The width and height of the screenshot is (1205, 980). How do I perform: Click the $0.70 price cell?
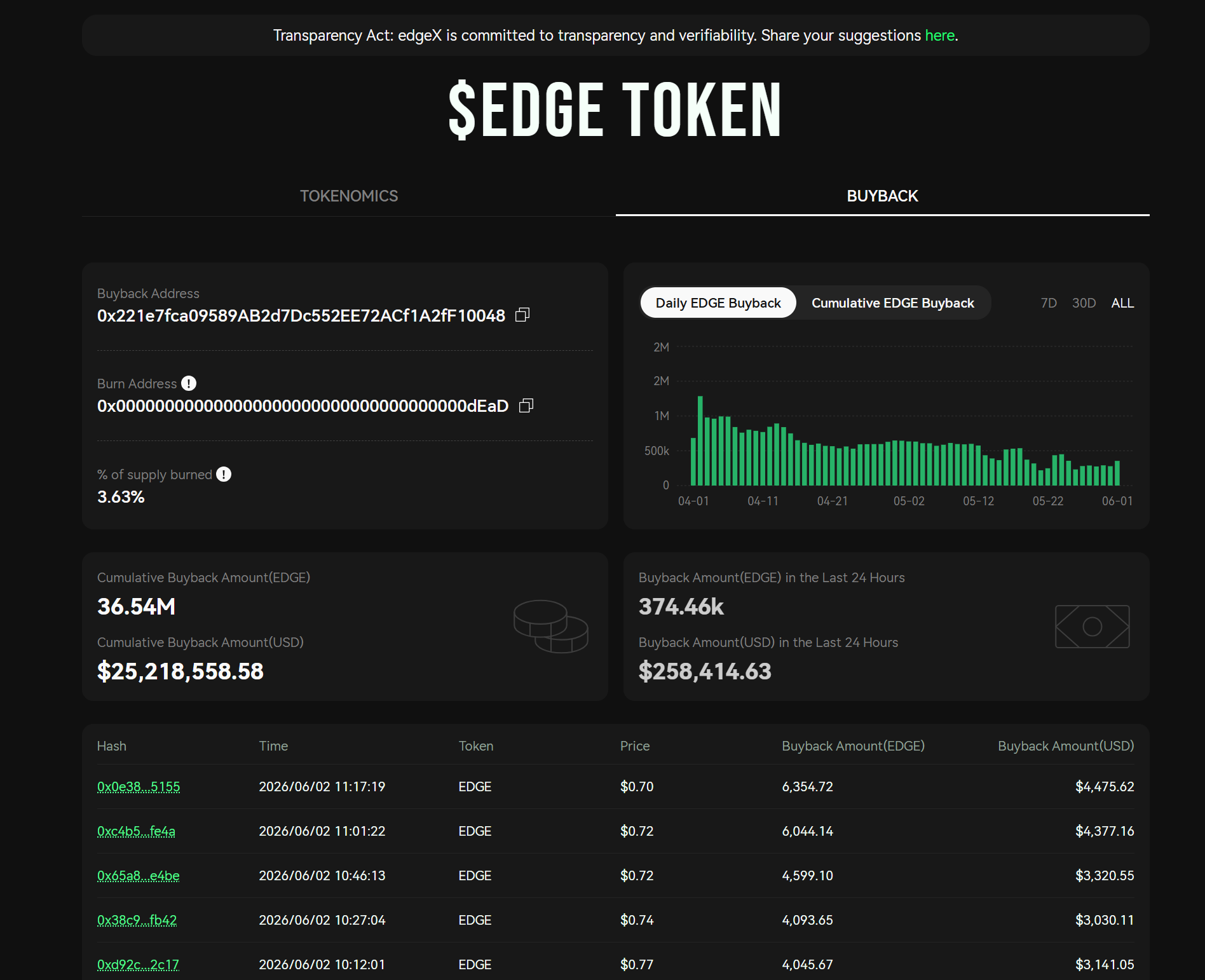(x=637, y=787)
